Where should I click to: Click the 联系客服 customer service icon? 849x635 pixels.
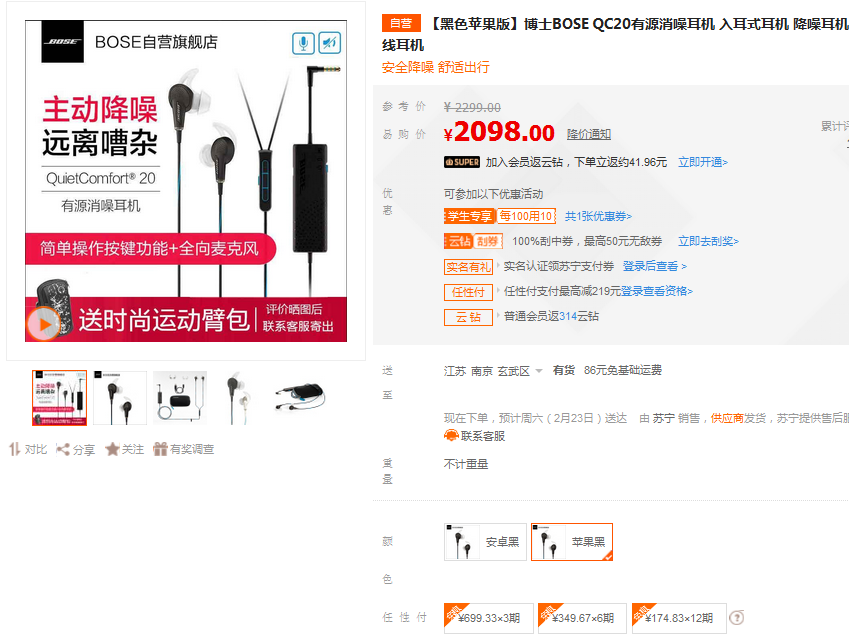coord(451,435)
